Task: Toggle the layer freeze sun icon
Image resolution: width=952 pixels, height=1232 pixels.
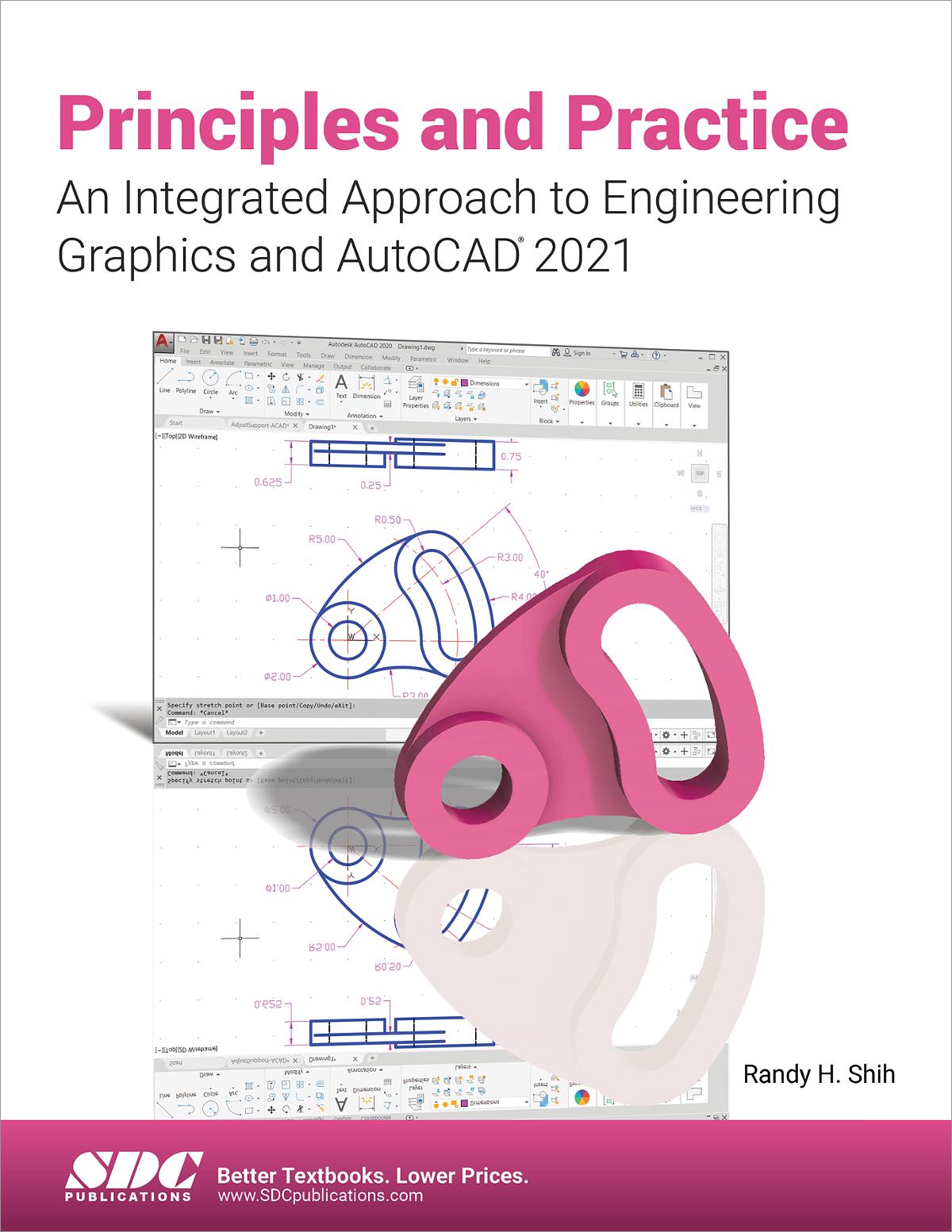Action: pos(445,382)
